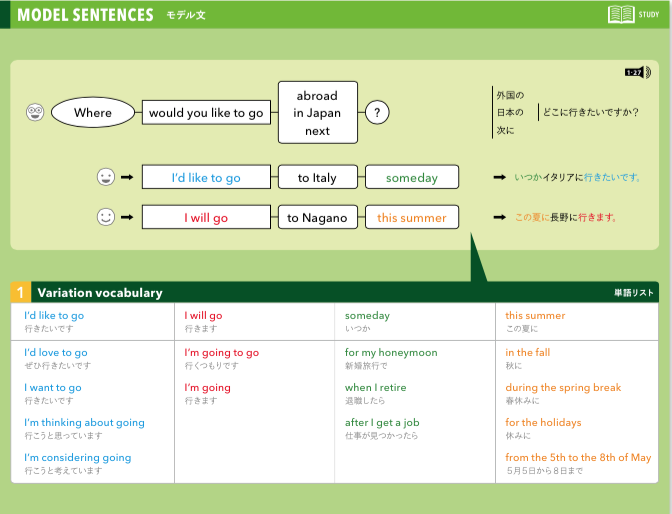Viewport: 672px width, 514px height.
Task: Click the yellow number 1 section badge
Action: coord(20,292)
